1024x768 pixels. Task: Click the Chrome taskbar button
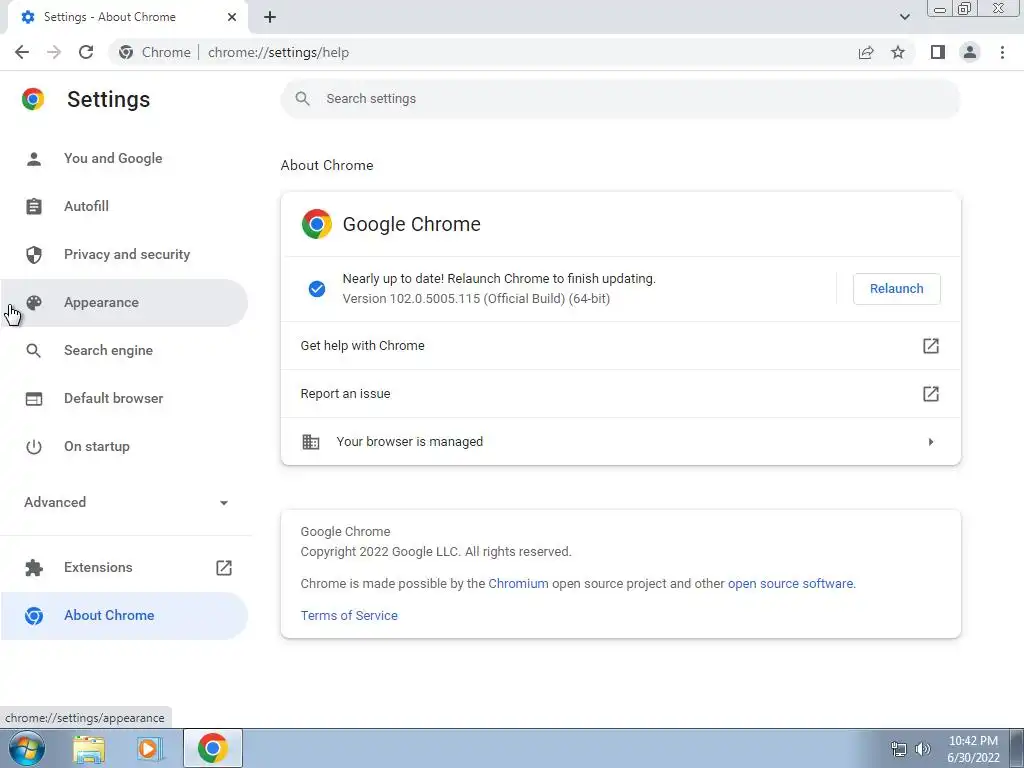tap(213, 748)
